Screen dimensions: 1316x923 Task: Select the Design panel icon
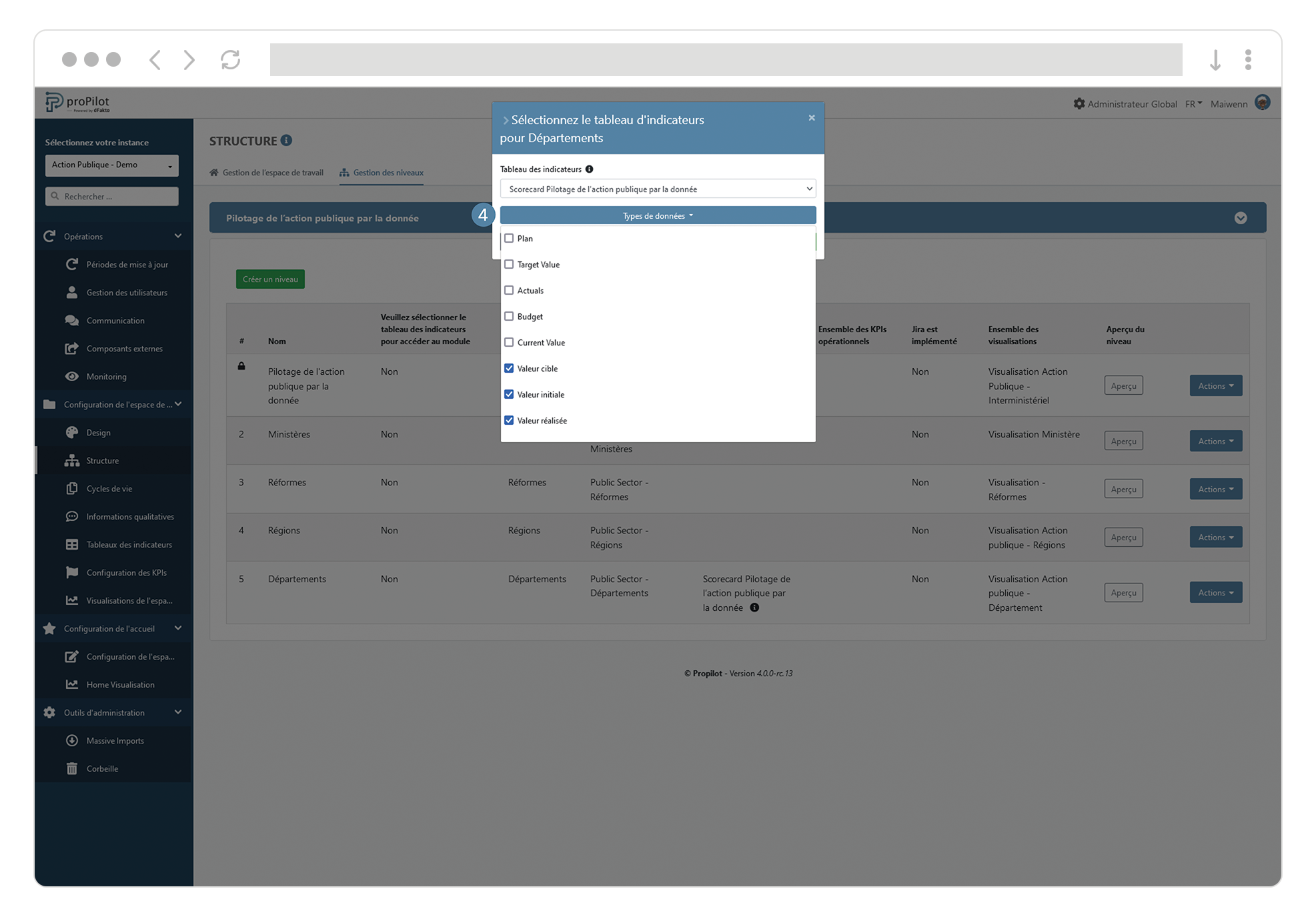[x=72, y=432]
